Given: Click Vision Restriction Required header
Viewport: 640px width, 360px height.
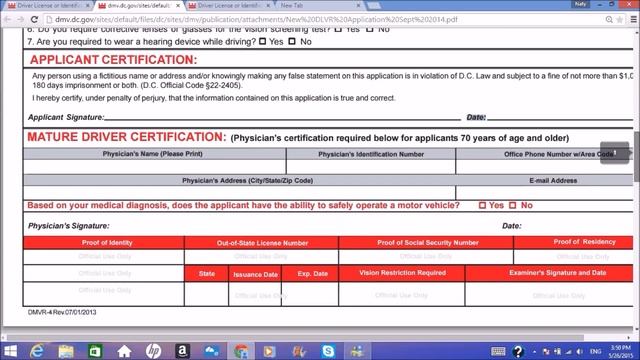Looking at the screenshot, I should (402, 273).
